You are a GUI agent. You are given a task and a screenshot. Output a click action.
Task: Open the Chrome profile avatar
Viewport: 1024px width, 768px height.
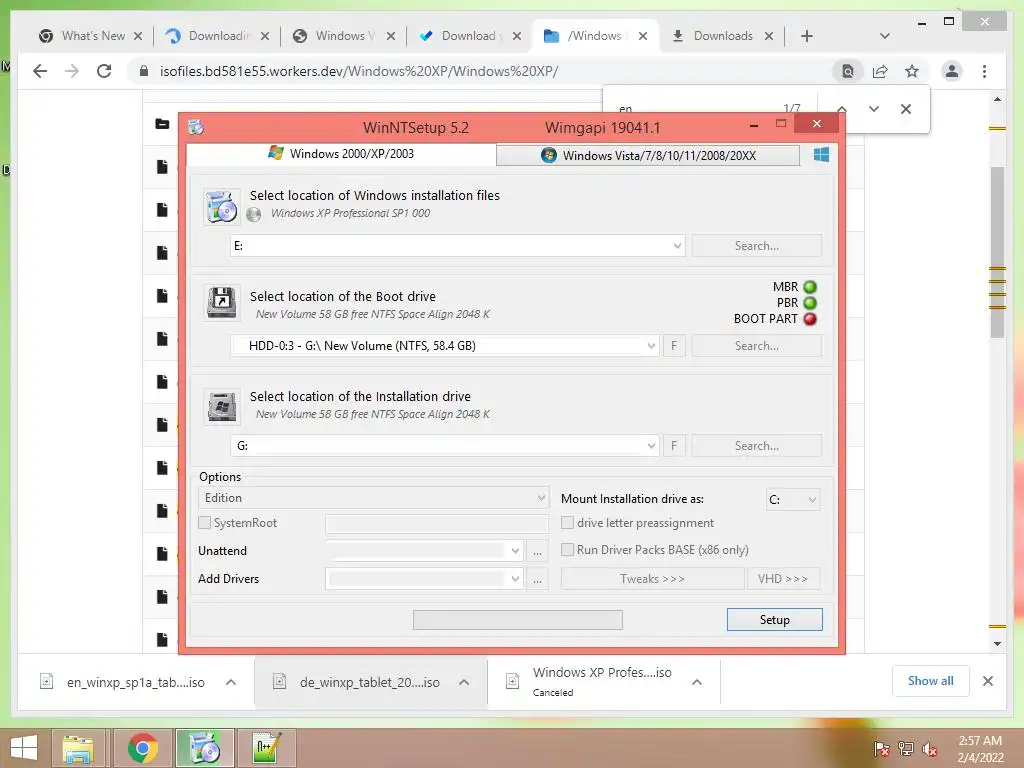coord(952,71)
